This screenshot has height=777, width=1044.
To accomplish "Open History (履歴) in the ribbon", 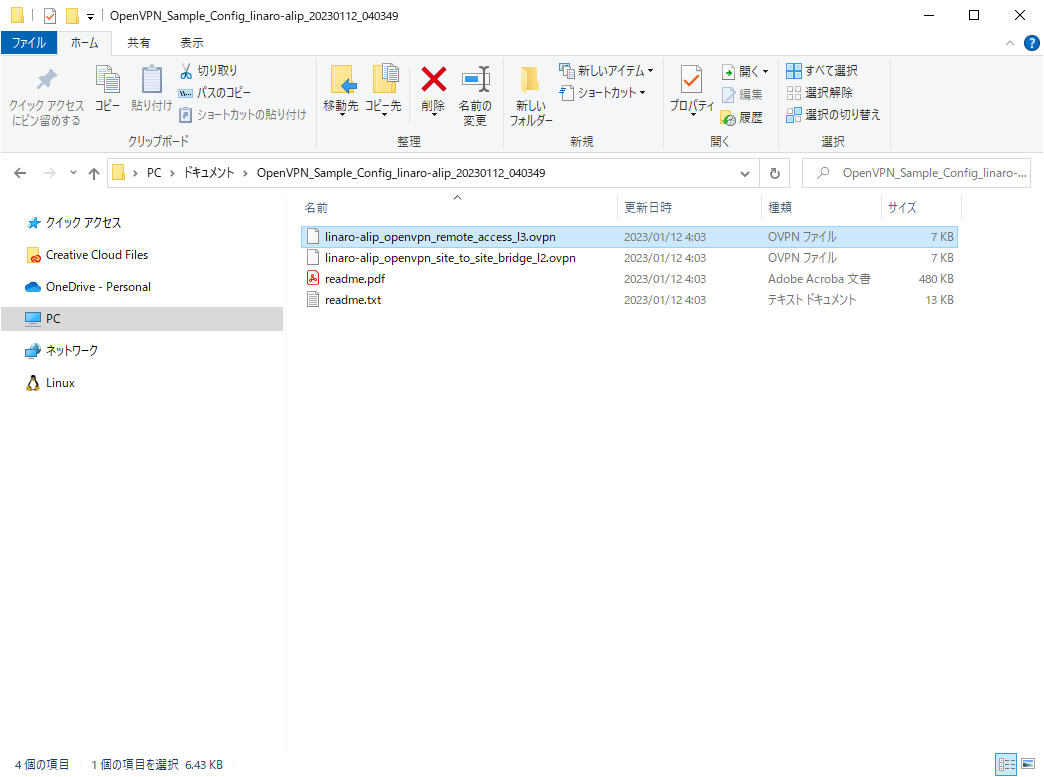I will tap(742, 118).
